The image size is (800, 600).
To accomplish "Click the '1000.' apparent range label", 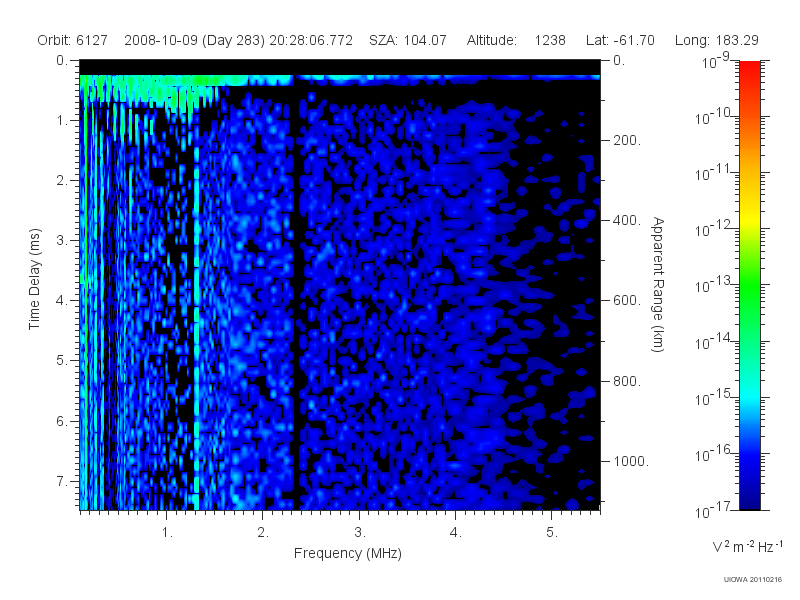I will 630,461.
